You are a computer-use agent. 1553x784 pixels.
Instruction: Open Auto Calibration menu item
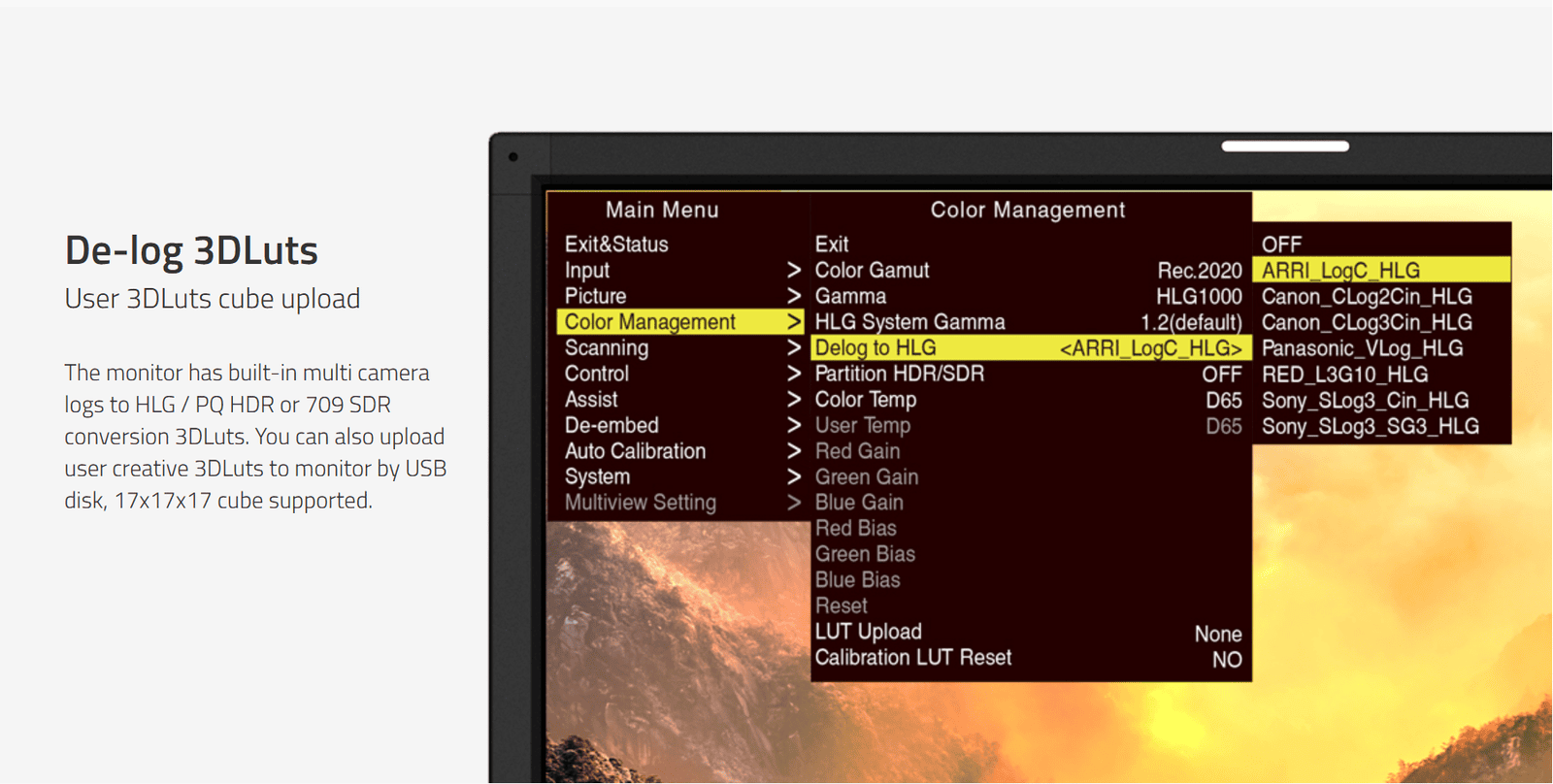click(x=635, y=451)
